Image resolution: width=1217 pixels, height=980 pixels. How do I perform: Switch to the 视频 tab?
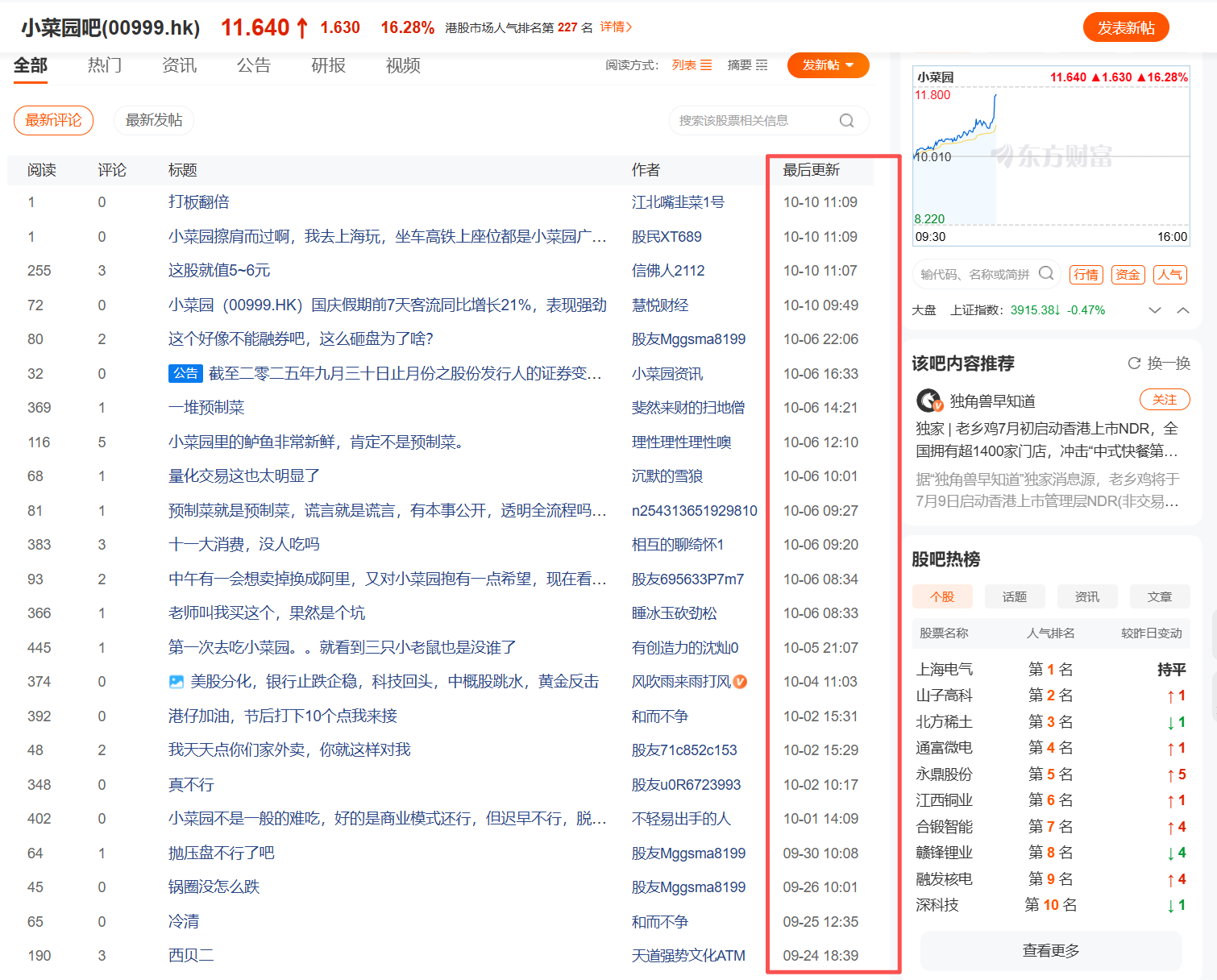[403, 65]
